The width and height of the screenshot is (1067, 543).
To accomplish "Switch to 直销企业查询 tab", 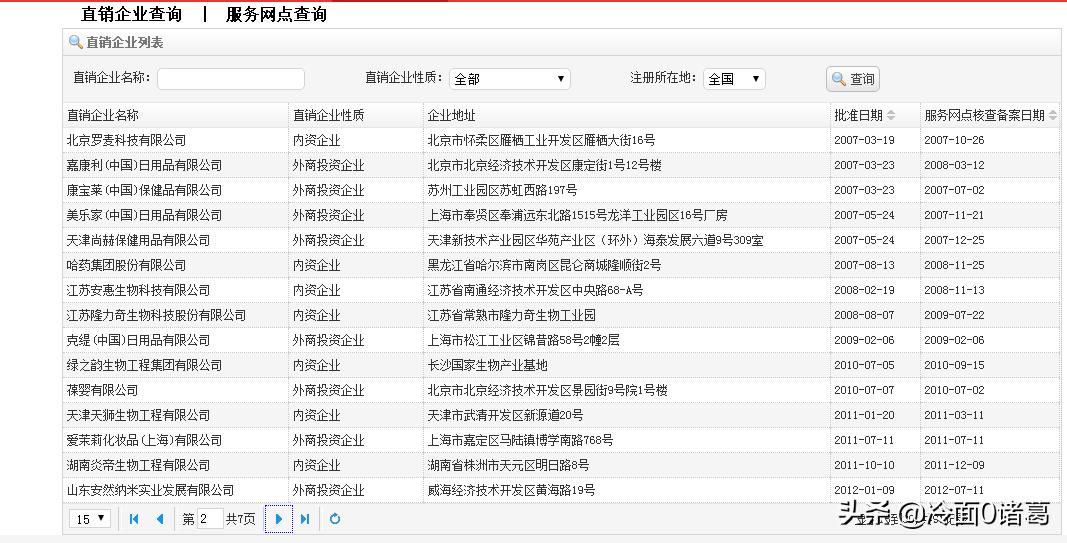I will (131, 14).
